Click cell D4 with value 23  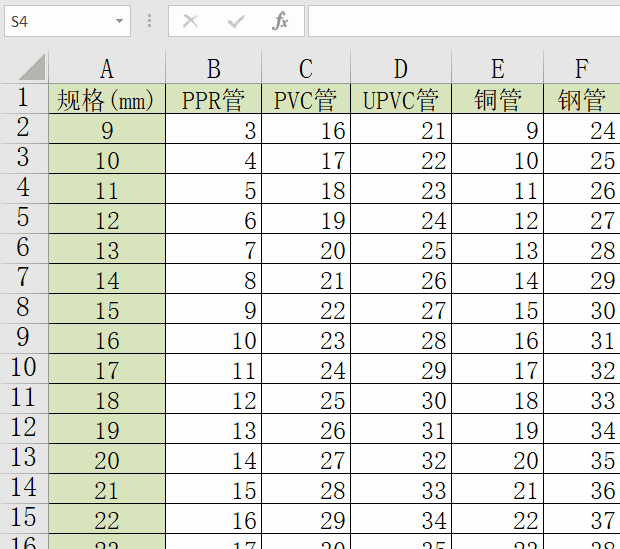401,189
